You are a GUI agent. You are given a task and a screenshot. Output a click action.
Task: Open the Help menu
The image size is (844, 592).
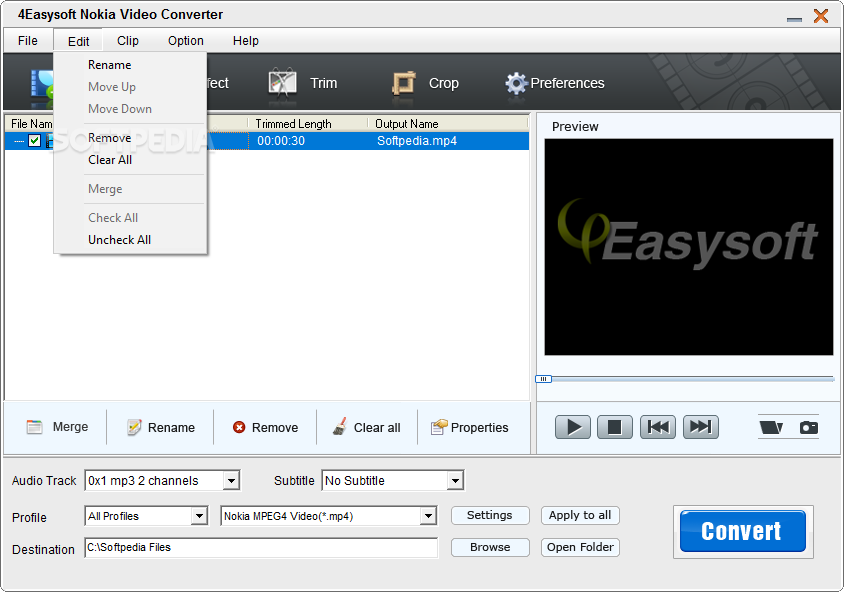(x=245, y=41)
